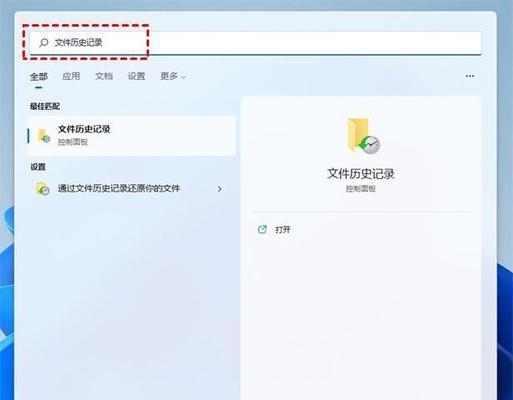Click the restore files settings icon
This screenshot has height=400, width=513.
(42, 189)
